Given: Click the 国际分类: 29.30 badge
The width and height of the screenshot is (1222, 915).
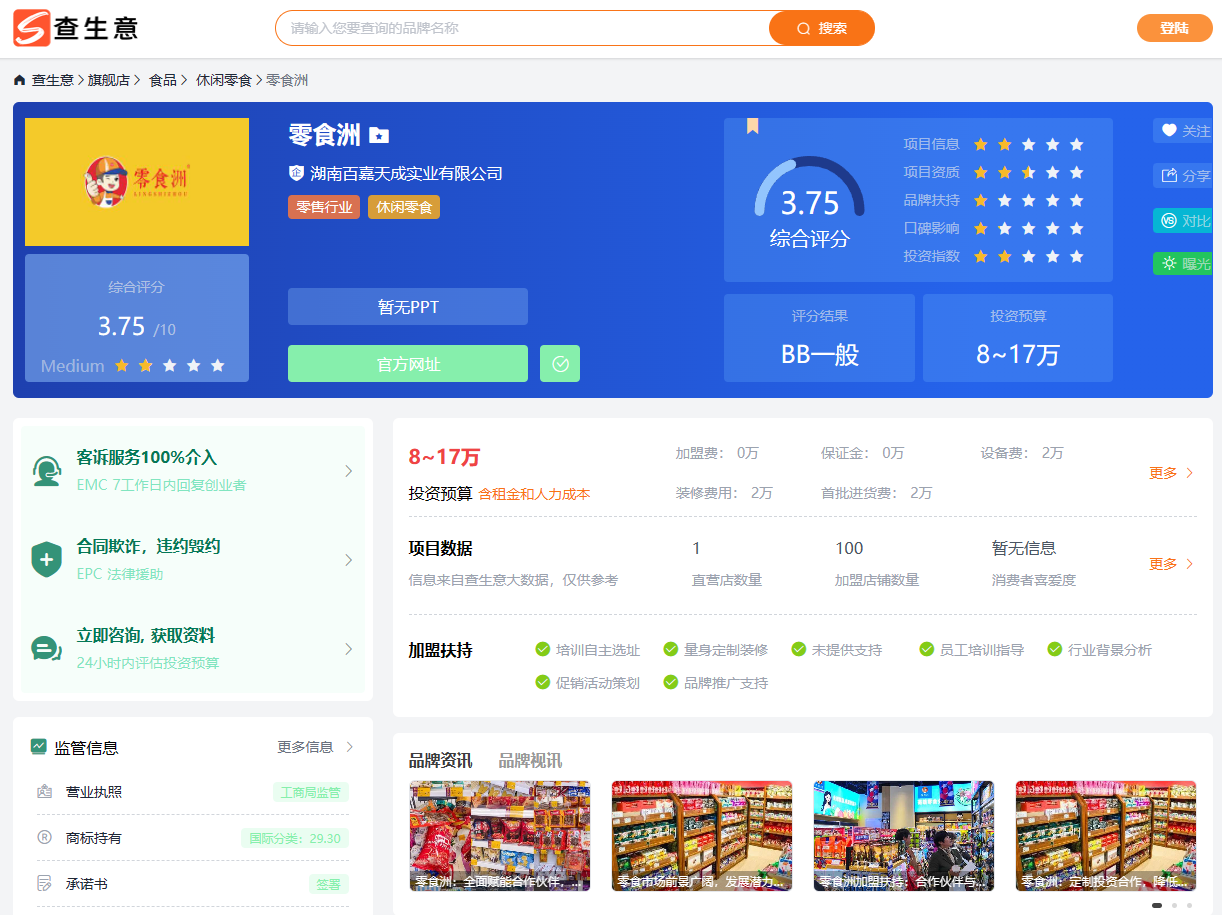Looking at the screenshot, I should tap(295, 838).
